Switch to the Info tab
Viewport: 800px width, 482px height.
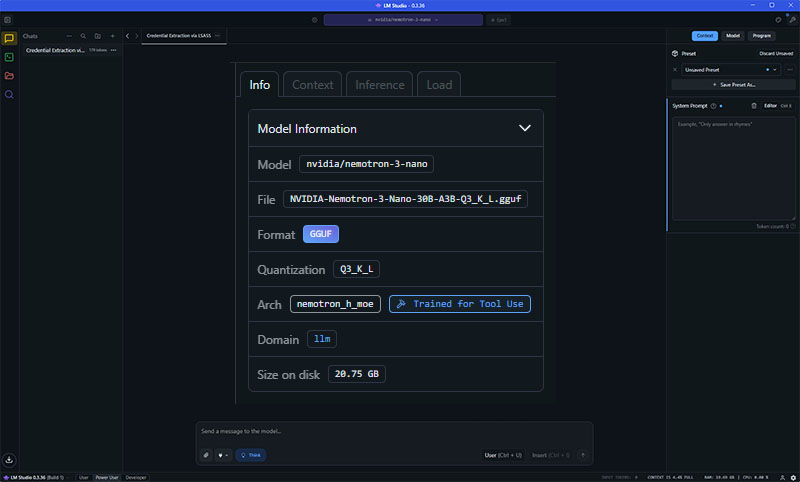click(259, 85)
